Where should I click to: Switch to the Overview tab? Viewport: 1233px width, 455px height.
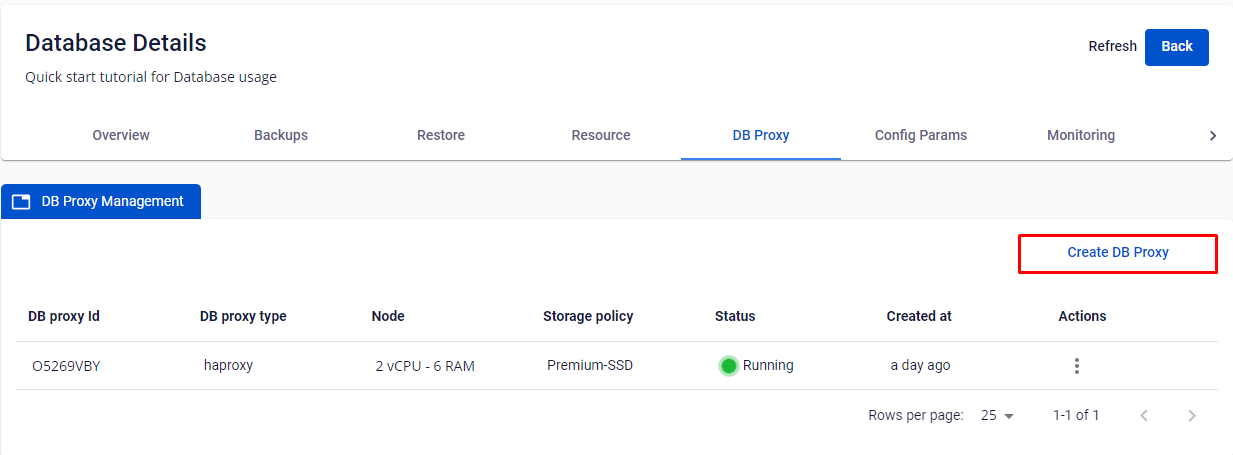pos(121,135)
